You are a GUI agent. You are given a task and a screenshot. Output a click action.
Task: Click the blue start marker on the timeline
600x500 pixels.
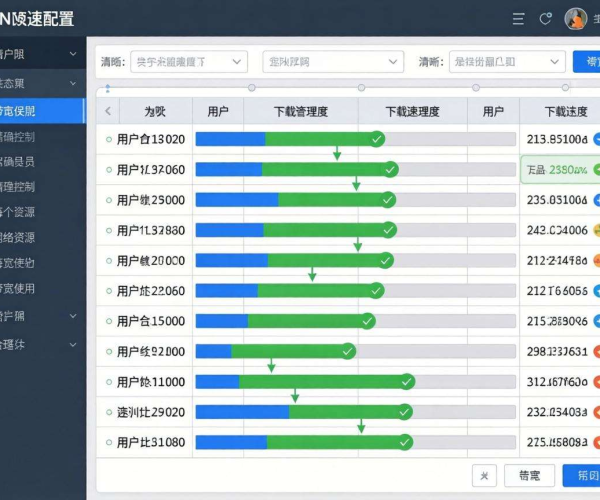(x=108, y=88)
